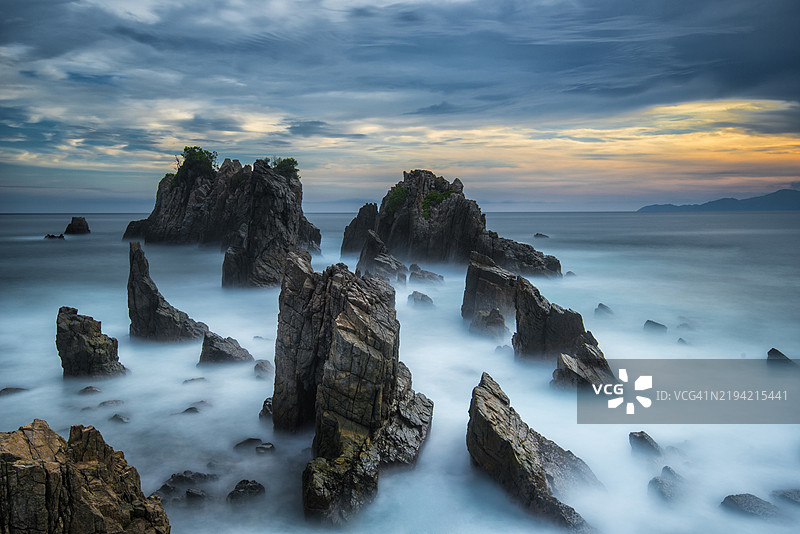800x534 pixels.
Task: Click the VCG pinwheel logo icon
Action: click(x=636, y=392)
